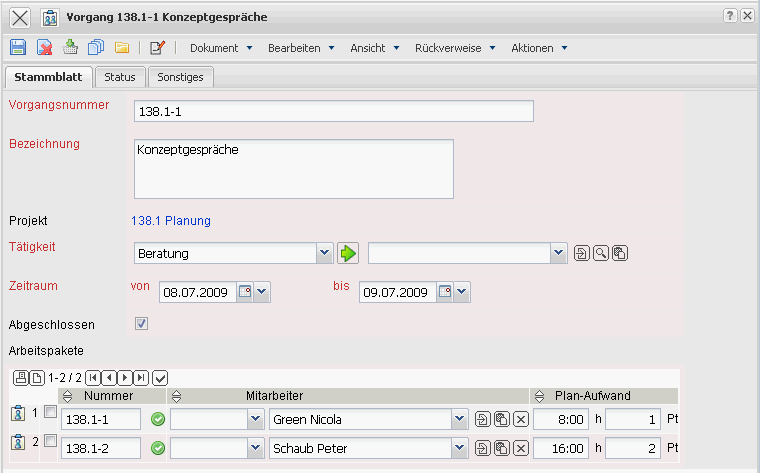
Task: Open the work package icon in row 2
Action: click(18, 442)
